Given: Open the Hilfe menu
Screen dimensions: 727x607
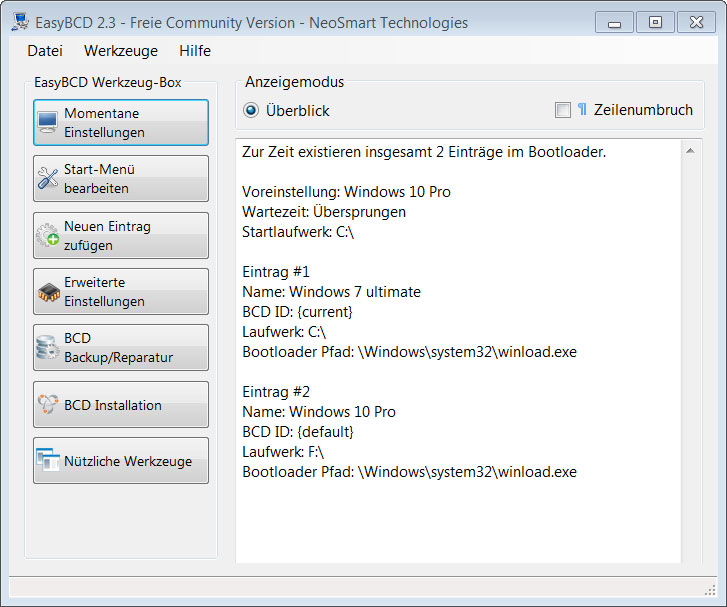Looking at the screenshot, I should click(195, 51).
